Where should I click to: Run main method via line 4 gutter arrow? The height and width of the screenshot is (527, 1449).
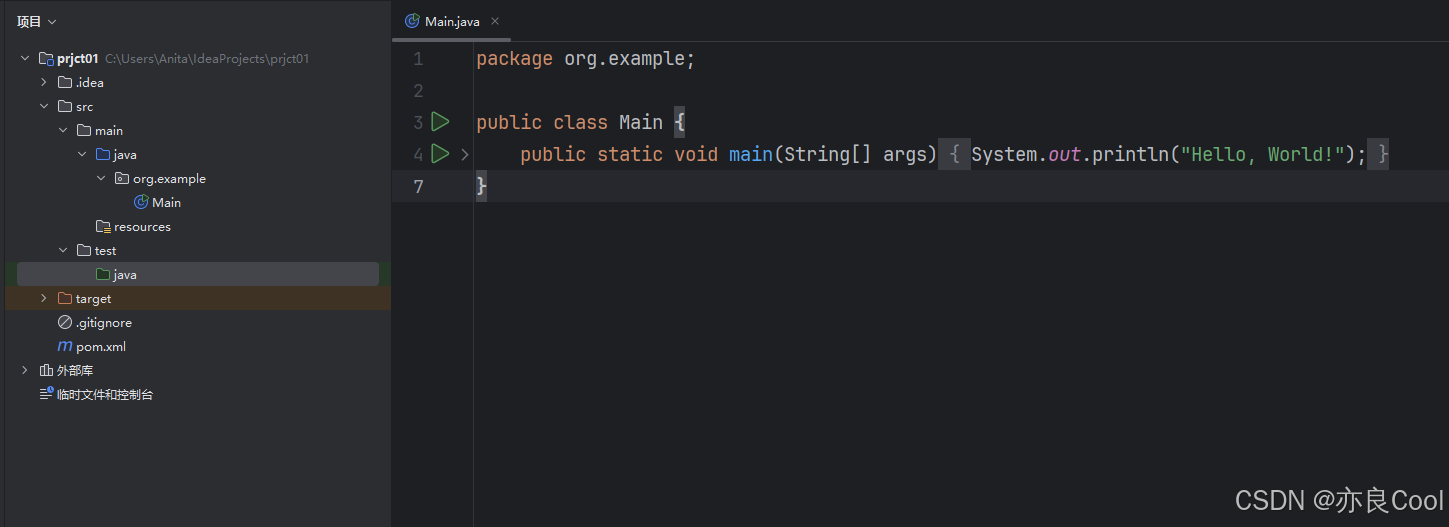tap(440, 154)
